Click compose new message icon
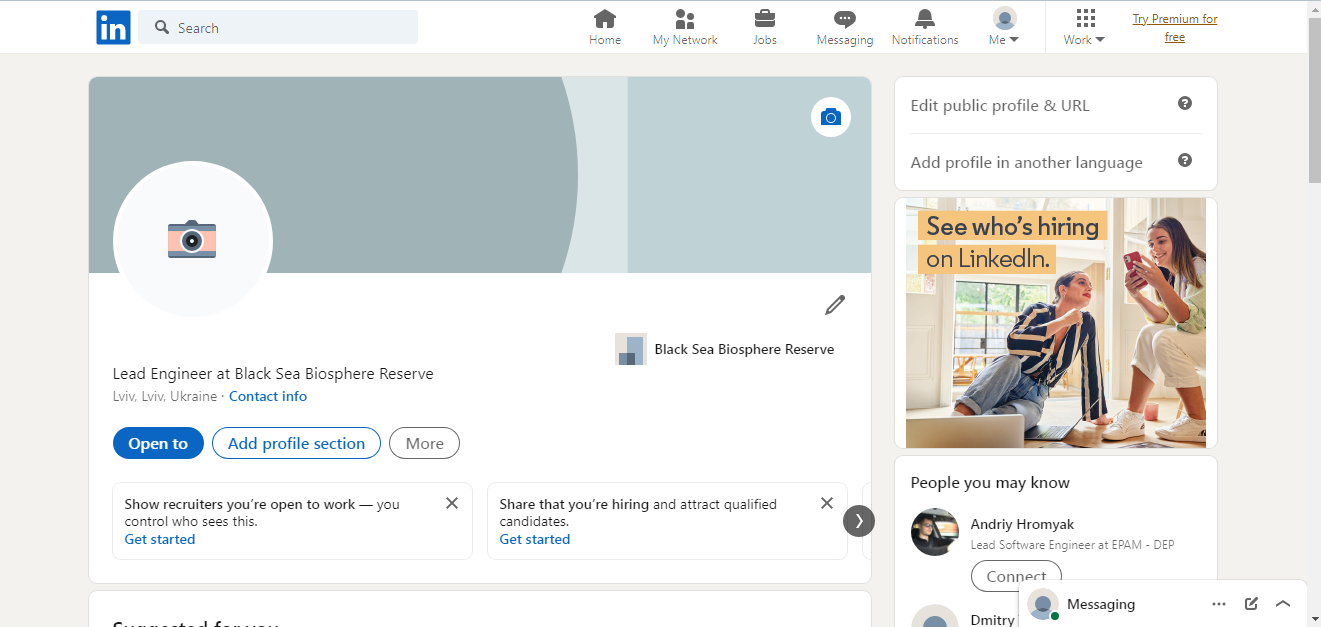The height and width of the screenshot is (627, 1321). pyautogui.click(x=1251, y=604)
